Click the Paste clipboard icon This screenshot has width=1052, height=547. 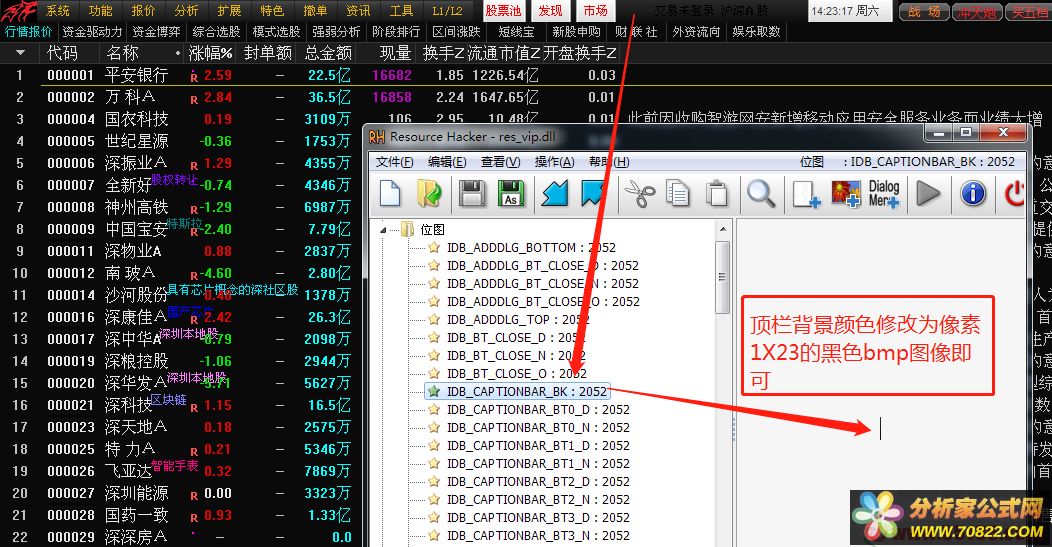coord(717,194)
